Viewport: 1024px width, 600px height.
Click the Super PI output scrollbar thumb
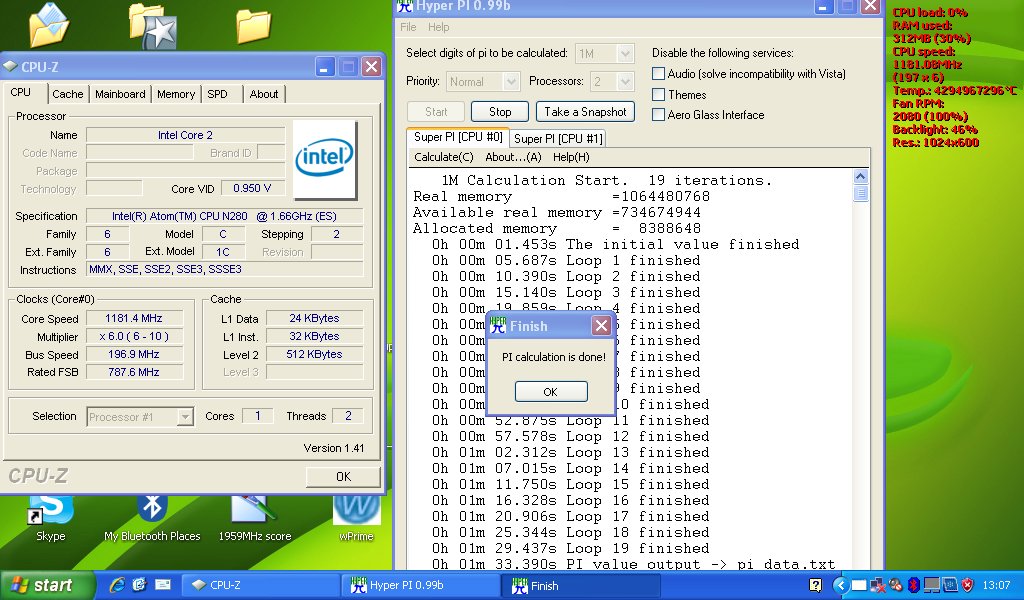(x=860, y=193)
